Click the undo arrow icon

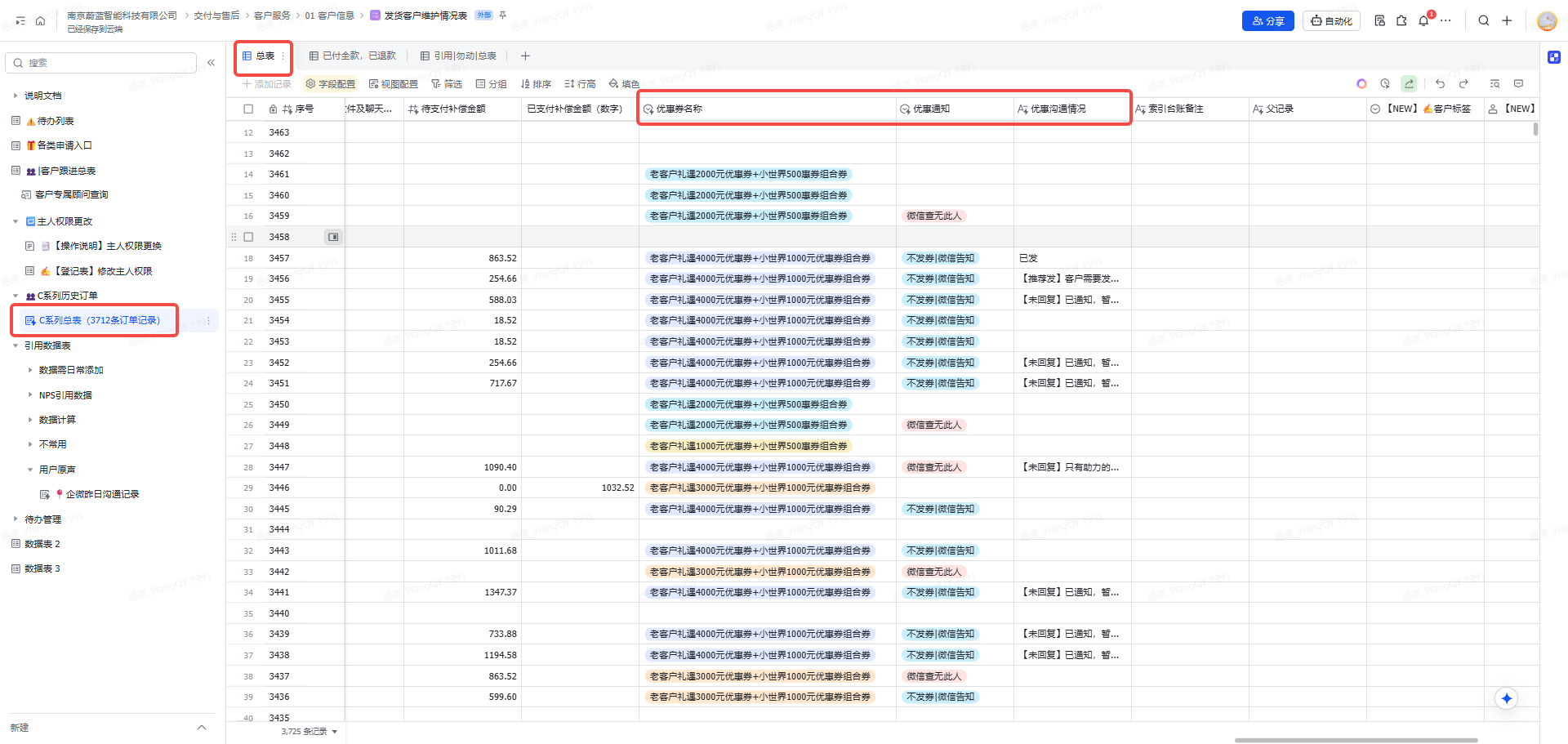pyautogui.click(x=1440, y=84)
